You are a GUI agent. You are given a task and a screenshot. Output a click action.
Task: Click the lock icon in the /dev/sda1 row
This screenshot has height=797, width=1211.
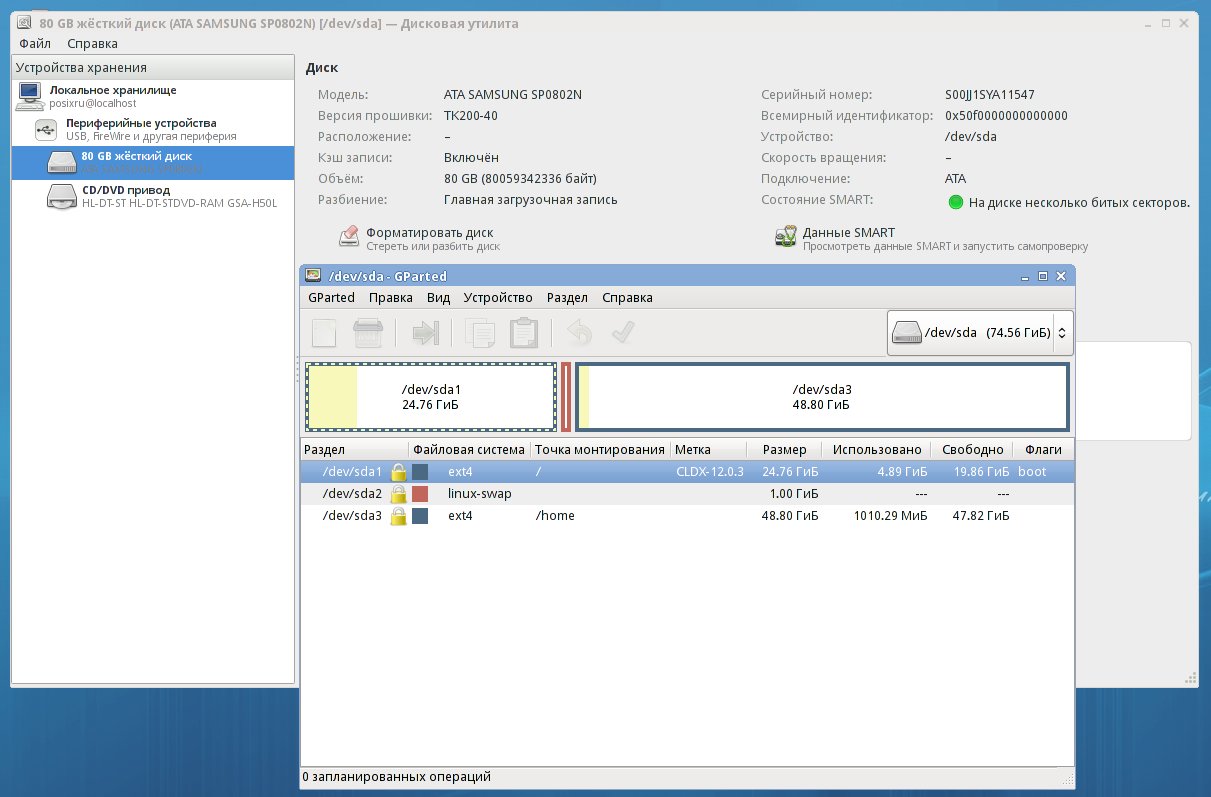[398, 472]
